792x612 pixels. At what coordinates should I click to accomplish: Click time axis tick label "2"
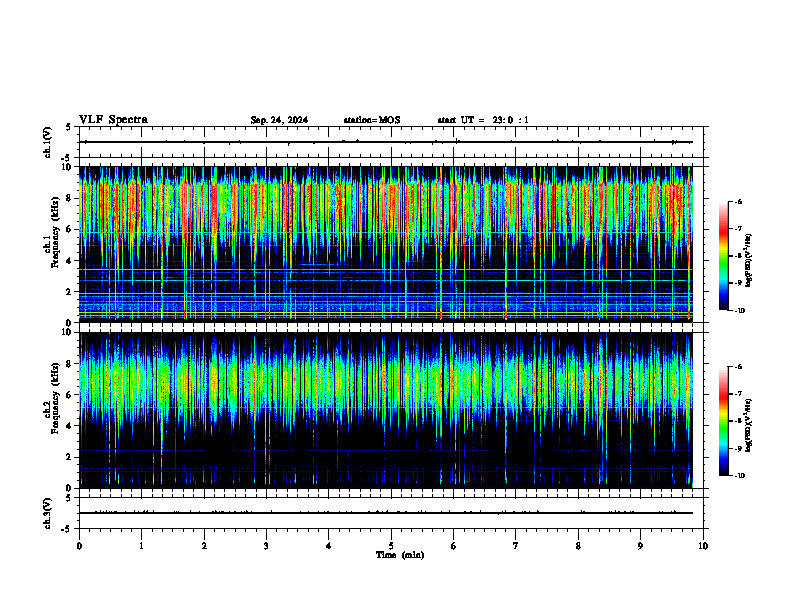coord(204,546)
